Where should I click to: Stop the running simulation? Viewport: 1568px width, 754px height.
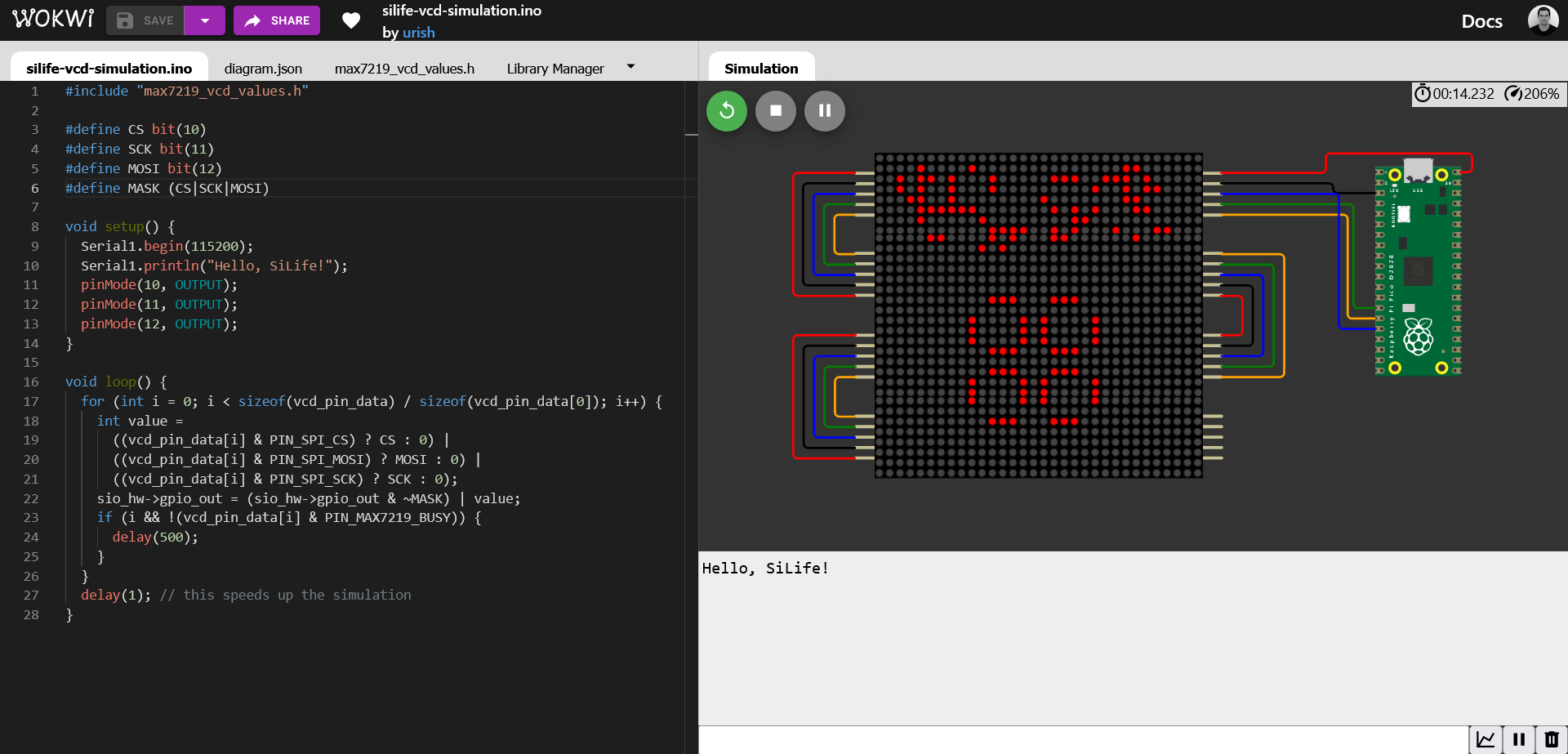pos(776,111)
